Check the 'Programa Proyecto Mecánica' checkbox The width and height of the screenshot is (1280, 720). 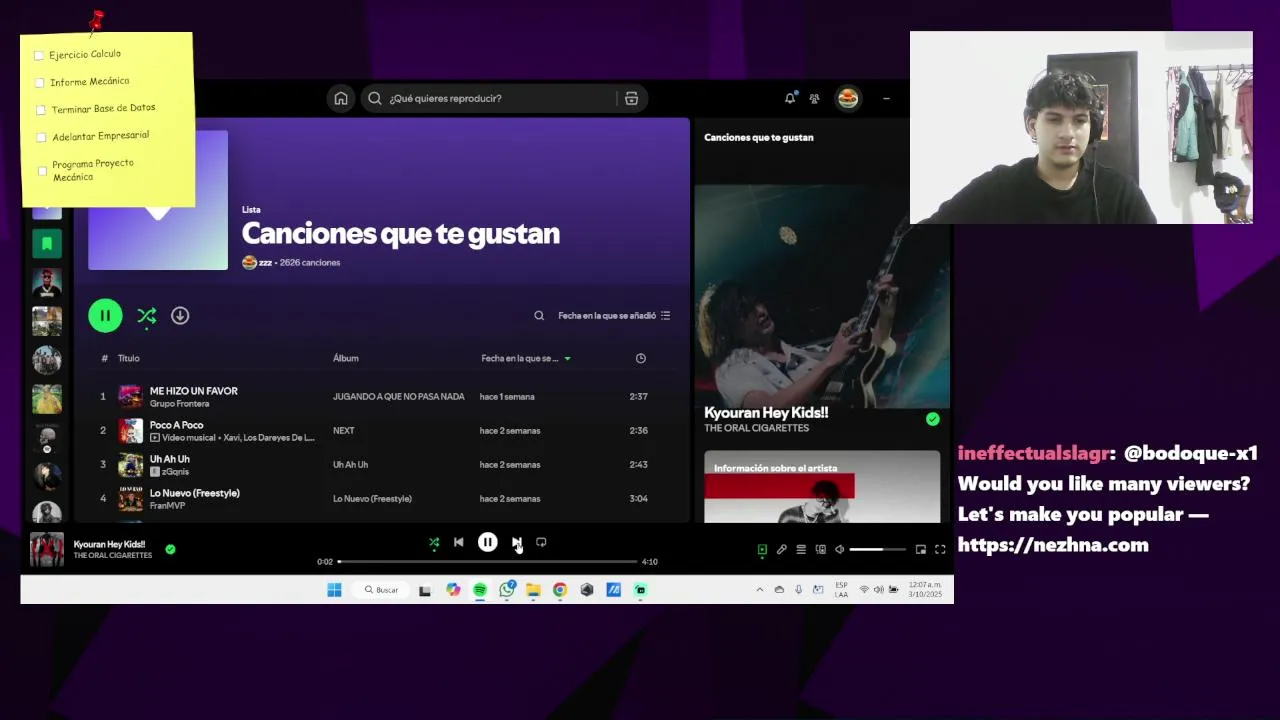click(x=42, y=171)
